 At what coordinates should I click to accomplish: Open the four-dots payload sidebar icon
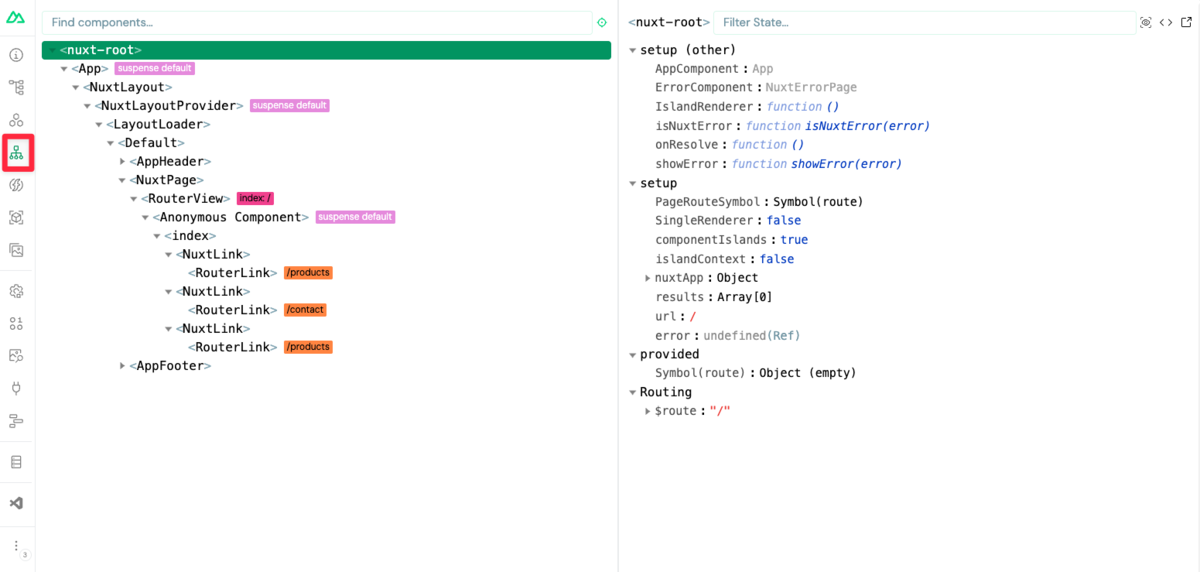(x=16, y=323)
